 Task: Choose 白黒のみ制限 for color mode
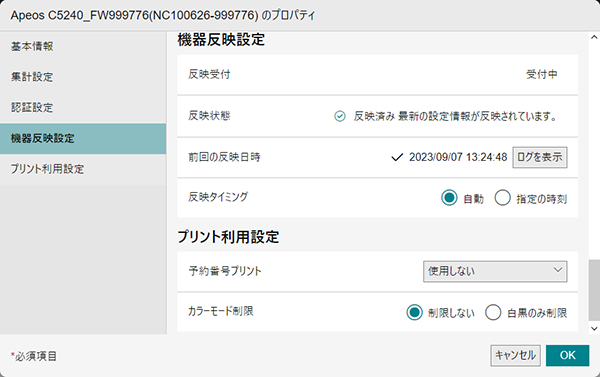click(493, 312)
